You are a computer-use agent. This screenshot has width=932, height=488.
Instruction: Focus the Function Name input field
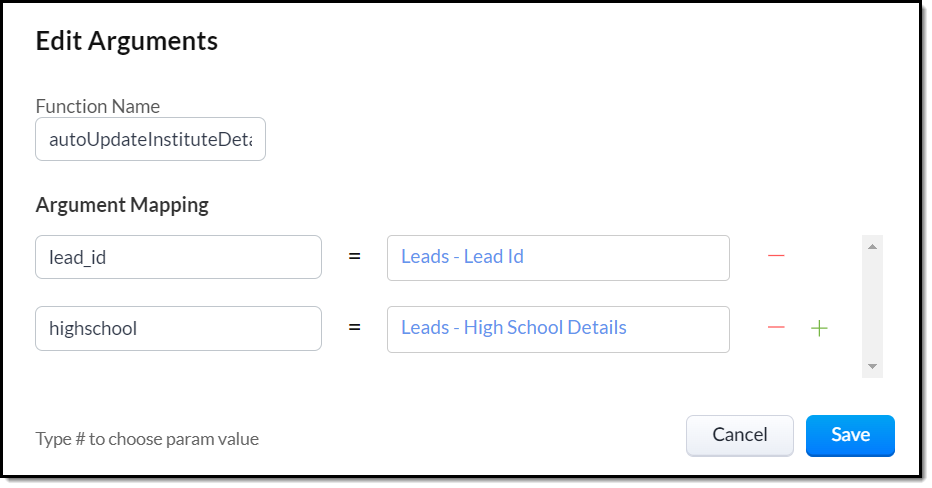(150, 140)
